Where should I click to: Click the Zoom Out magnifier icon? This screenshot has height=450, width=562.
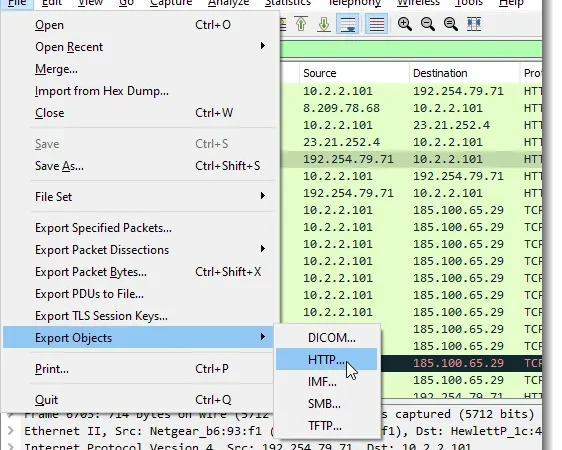428,24
